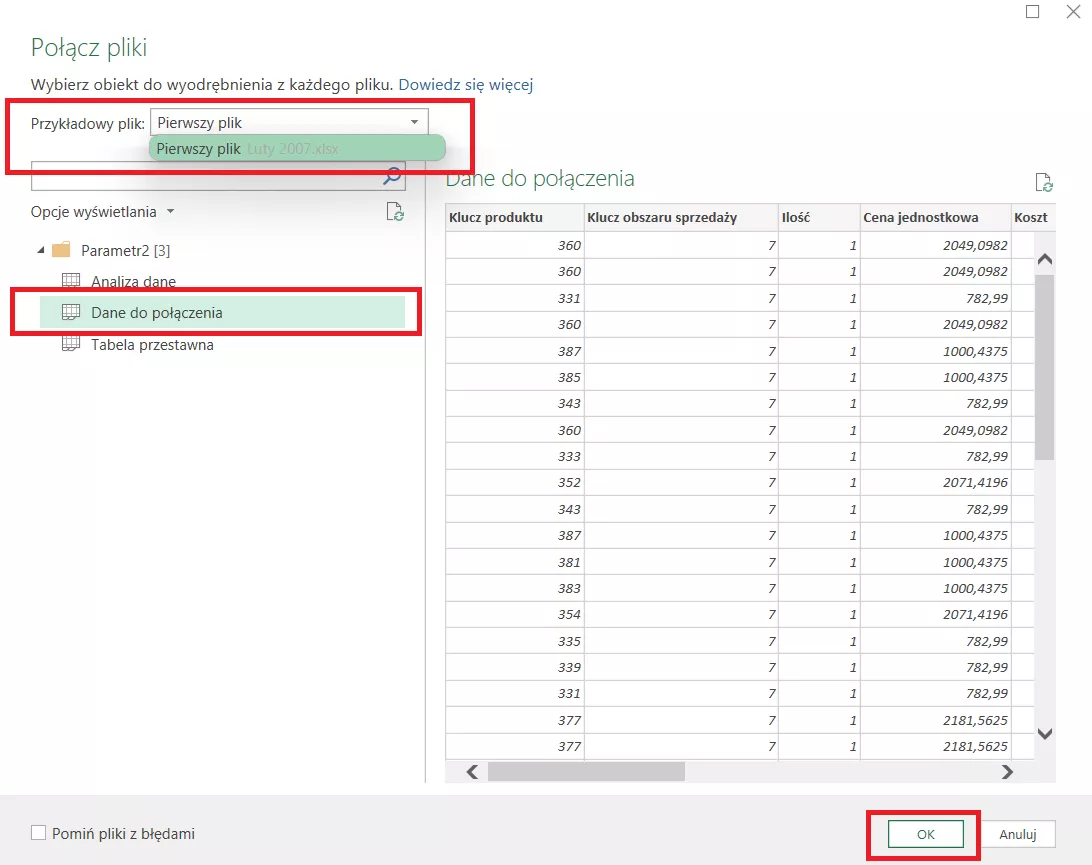Choose Pierwszy plik Luty 2007.xlsx from list
Image resolution: width=1092 pixels, height=865 pixels.
point(296,149)
